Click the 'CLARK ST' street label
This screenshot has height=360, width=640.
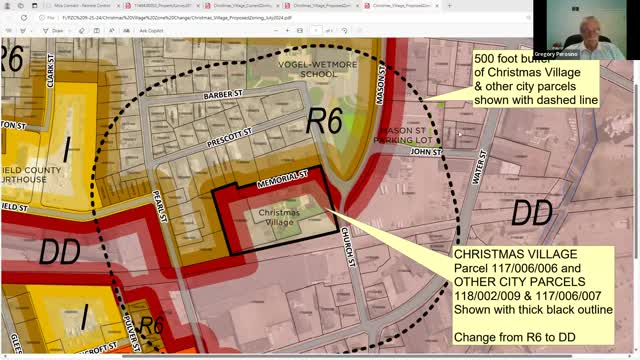(x=51, y=71)
